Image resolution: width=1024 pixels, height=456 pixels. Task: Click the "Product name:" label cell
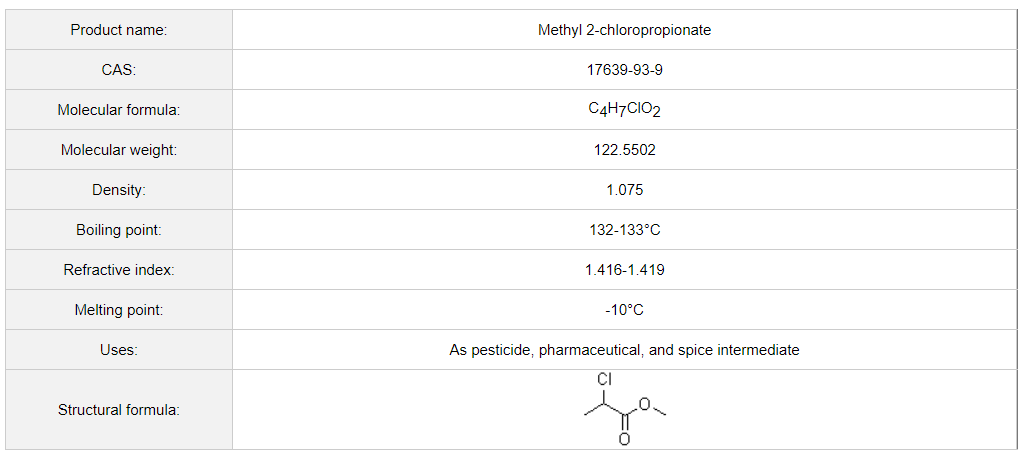point(119,30)
